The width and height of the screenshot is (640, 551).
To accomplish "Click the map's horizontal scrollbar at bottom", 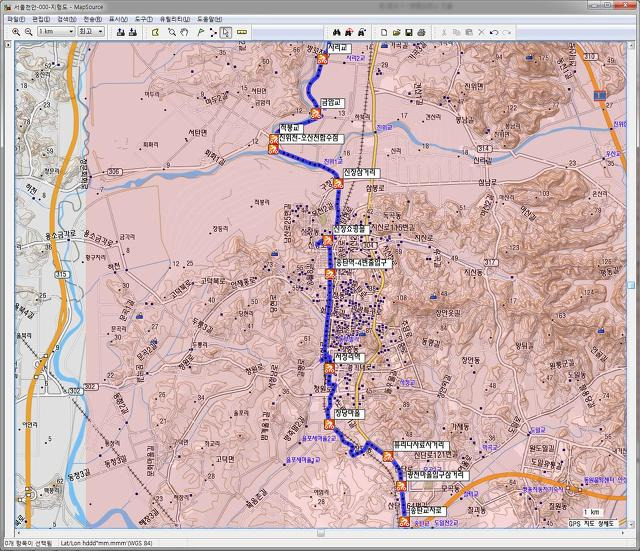I will pos(321,533).
